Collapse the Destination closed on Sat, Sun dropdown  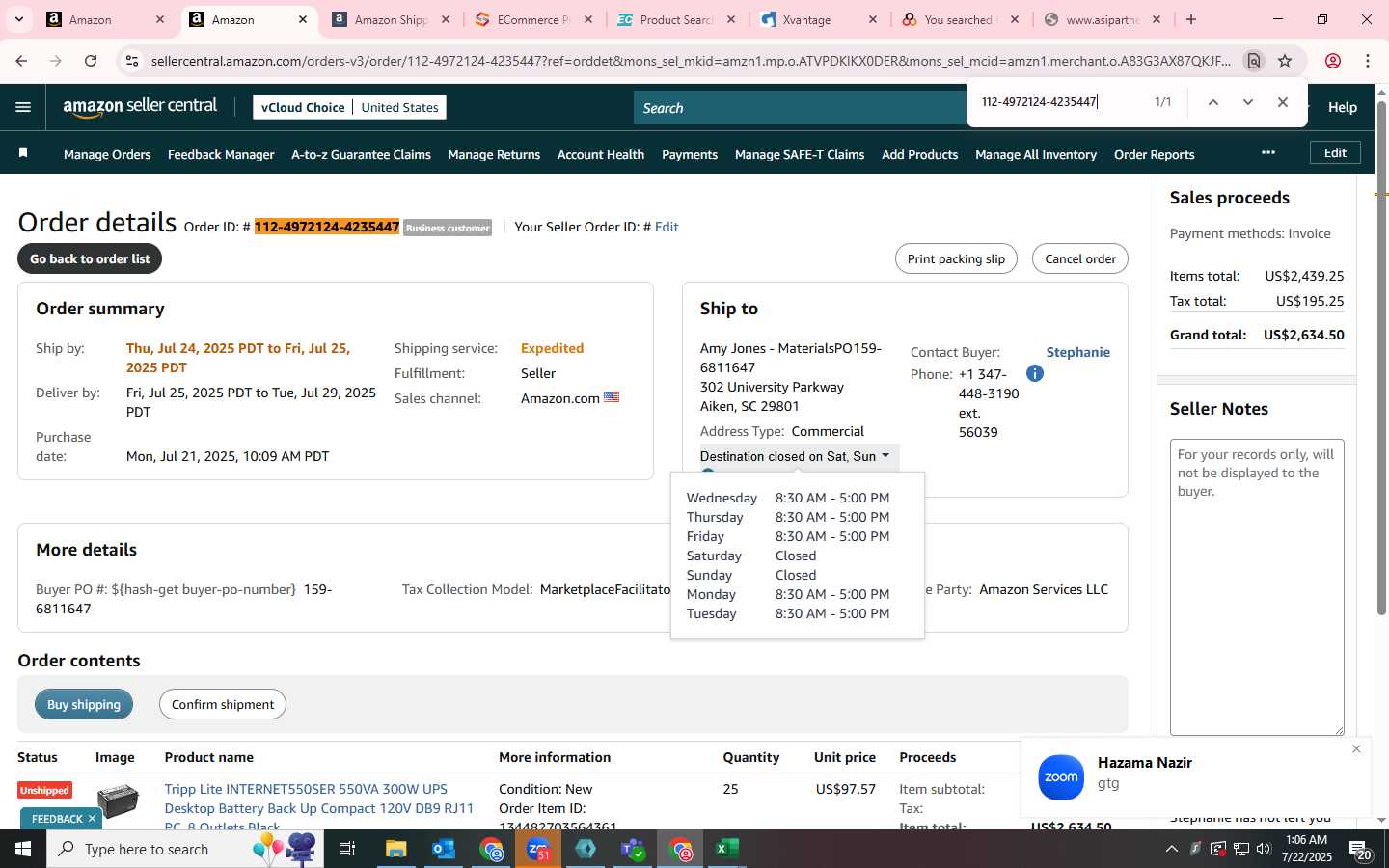[800, 456]
